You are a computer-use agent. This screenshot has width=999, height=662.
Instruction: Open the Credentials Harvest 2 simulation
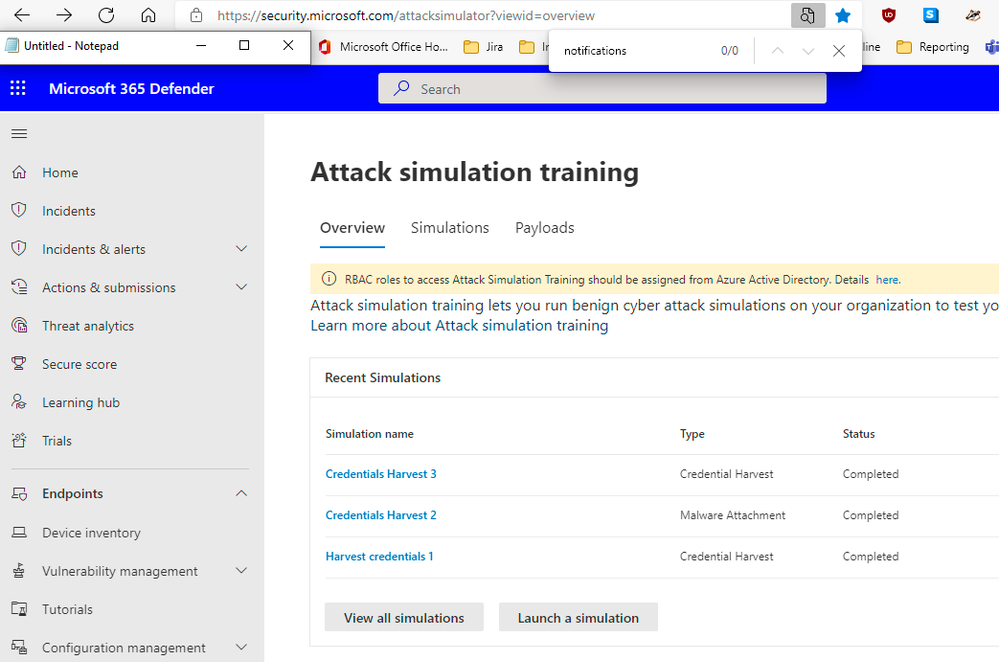(x=381, y=515)
